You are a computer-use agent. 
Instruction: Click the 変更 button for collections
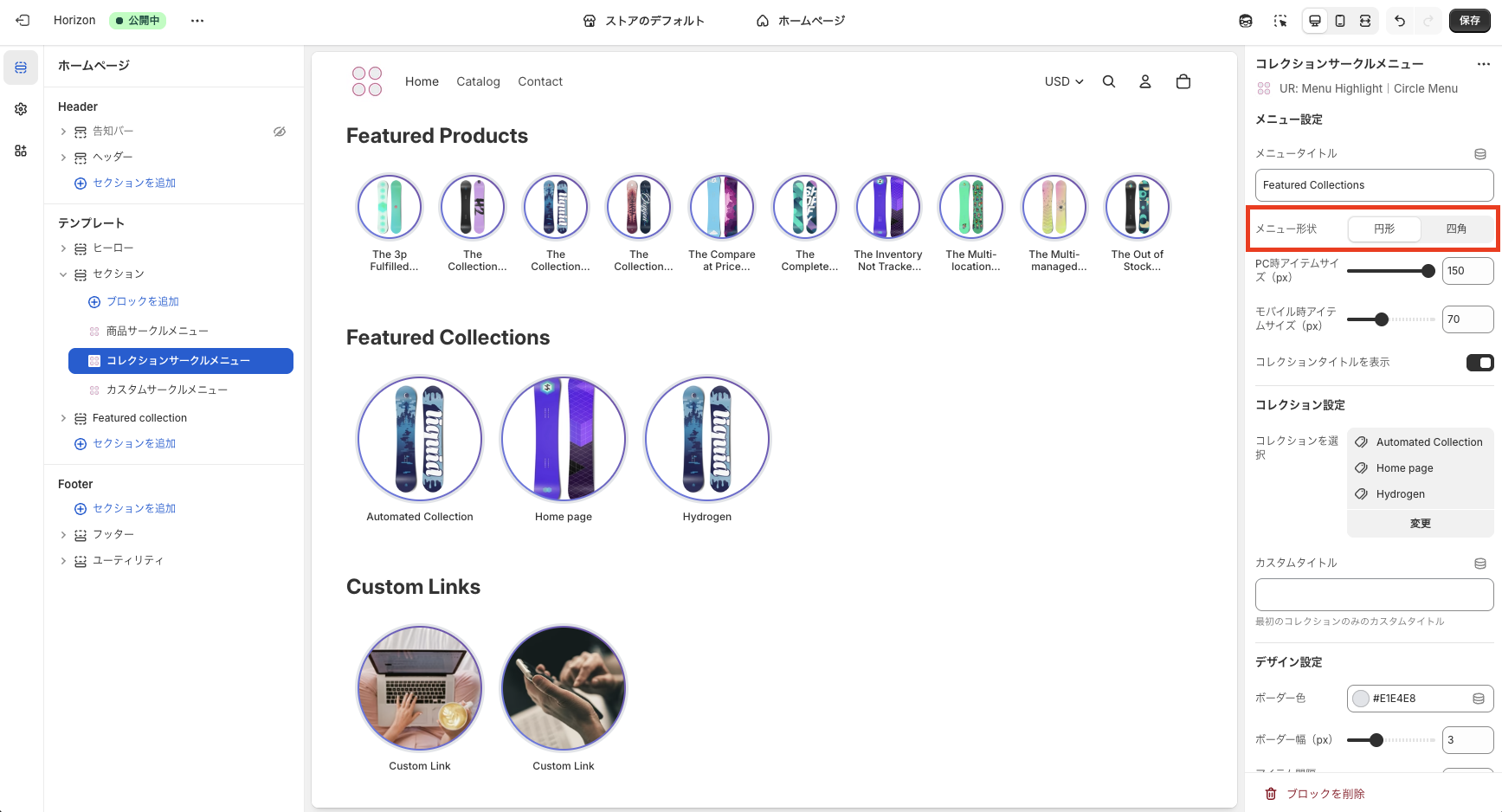click(x=1420, y=524)
